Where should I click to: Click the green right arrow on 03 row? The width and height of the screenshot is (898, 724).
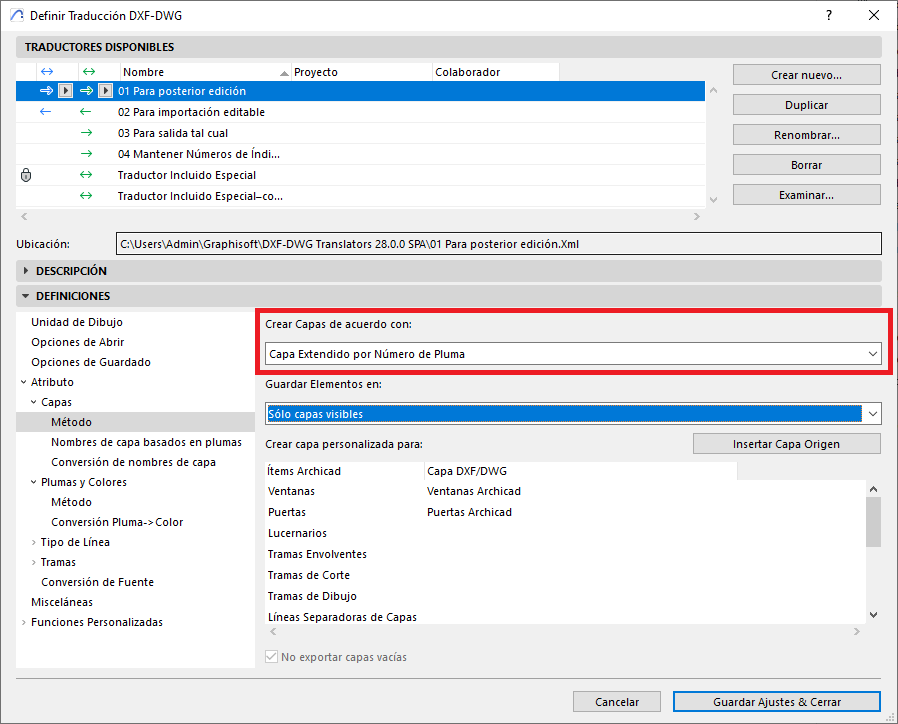[86, 133]
